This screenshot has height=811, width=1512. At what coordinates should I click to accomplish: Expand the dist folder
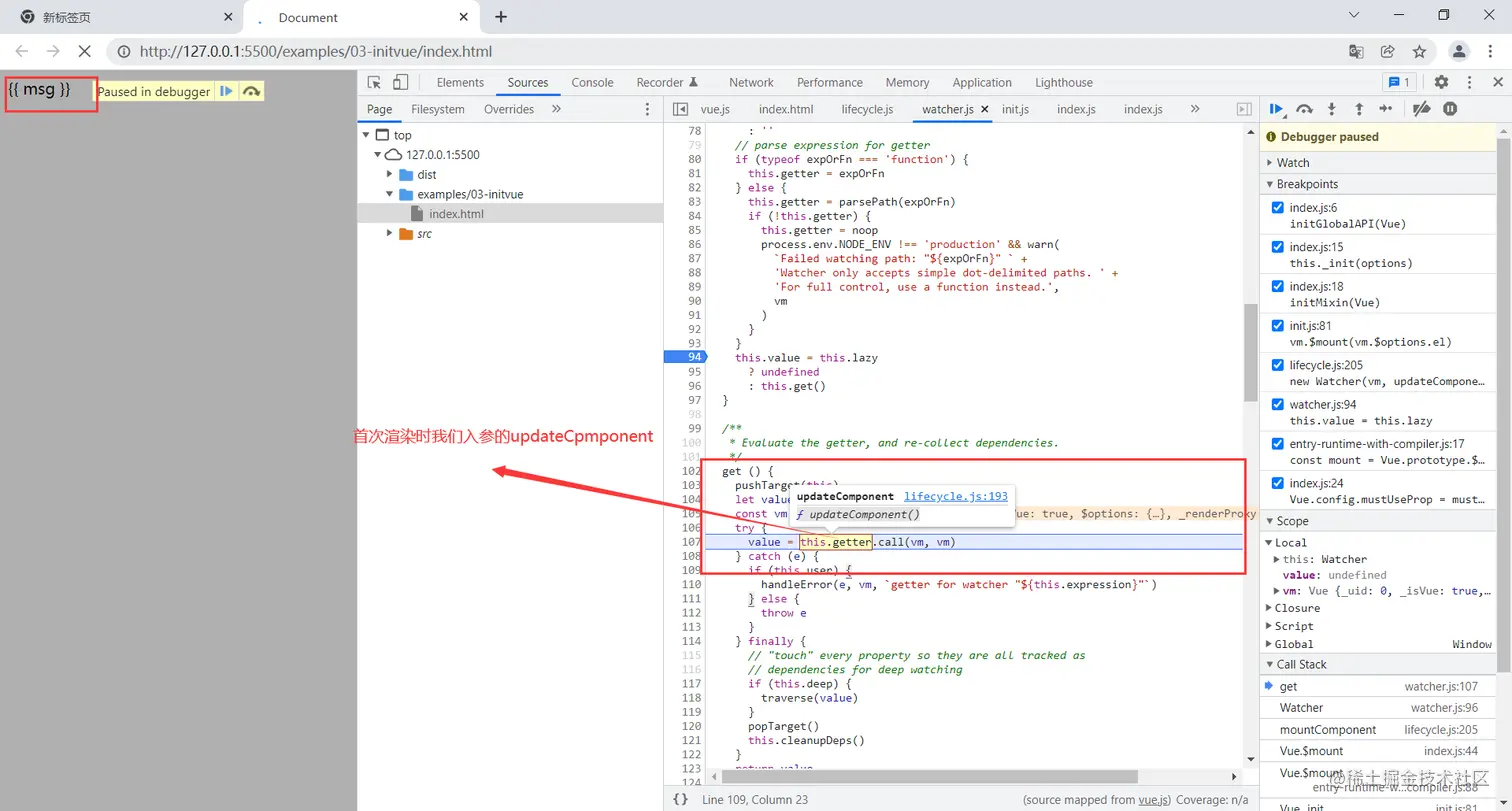[x=390, y=174]
